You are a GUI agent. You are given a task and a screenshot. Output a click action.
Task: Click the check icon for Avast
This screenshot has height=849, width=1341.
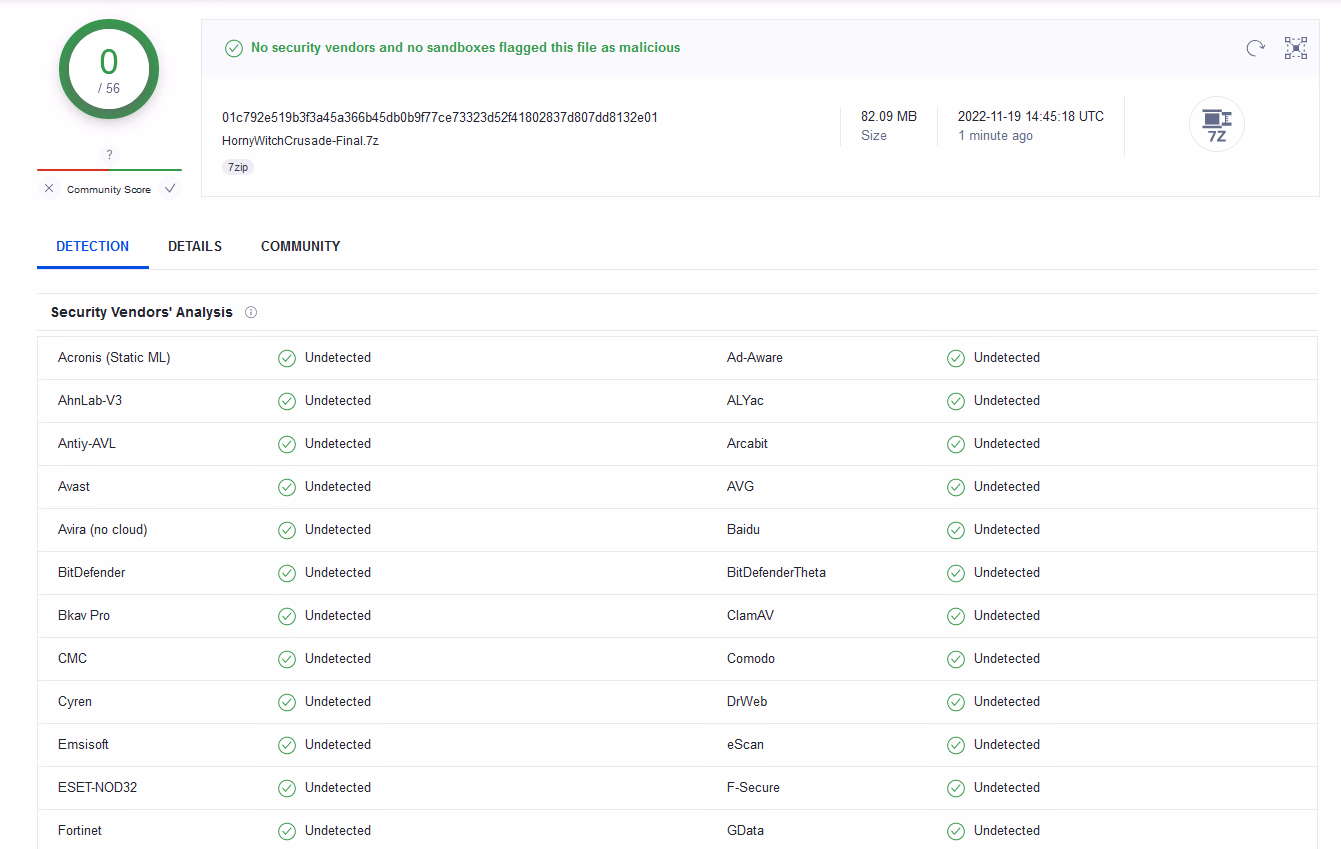click(x=287, y=487)
